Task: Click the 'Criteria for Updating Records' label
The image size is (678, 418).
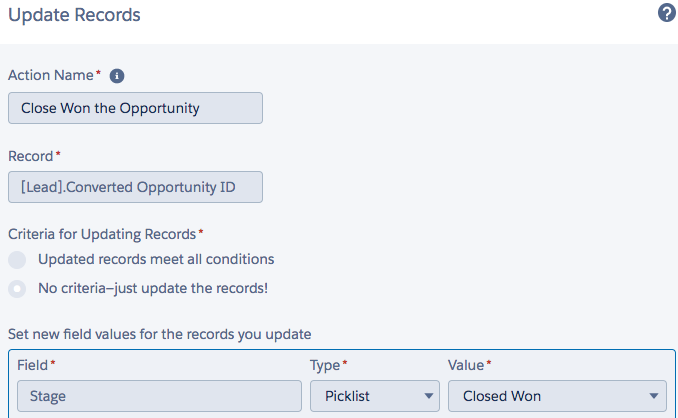Action: pos(102,234)
